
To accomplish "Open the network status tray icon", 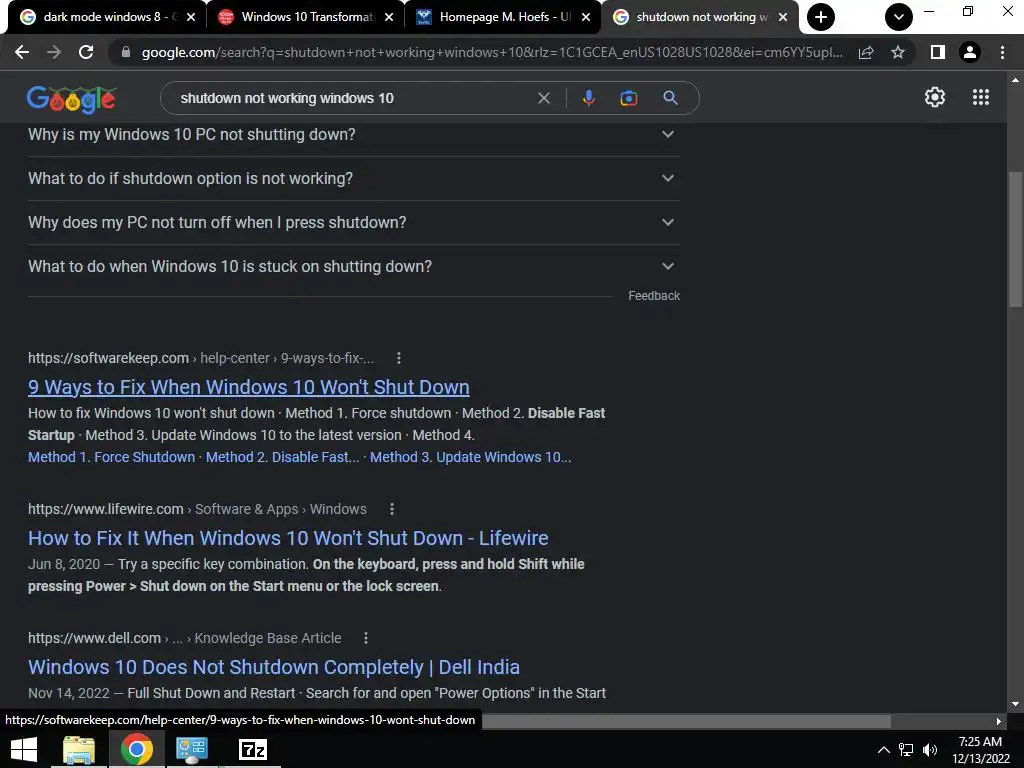I will (x=906, y=750).
